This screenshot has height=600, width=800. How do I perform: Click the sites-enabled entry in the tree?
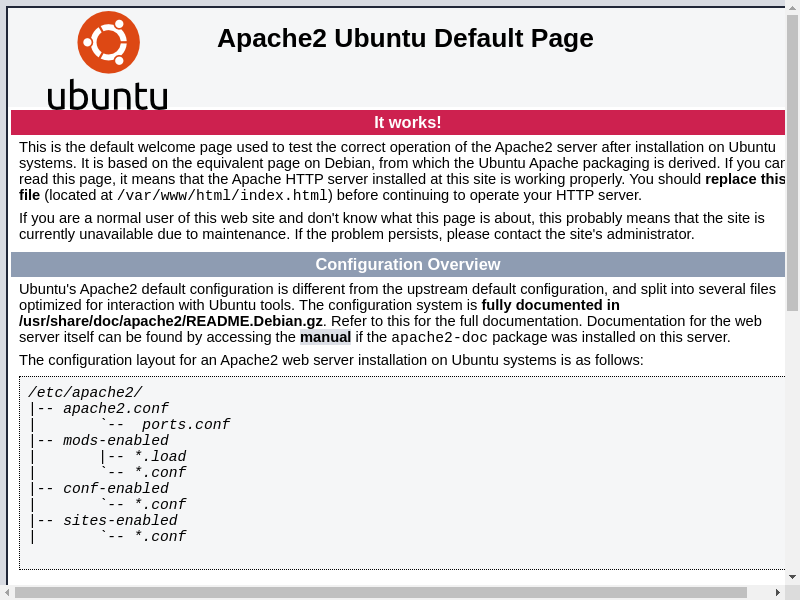(120, 521)
